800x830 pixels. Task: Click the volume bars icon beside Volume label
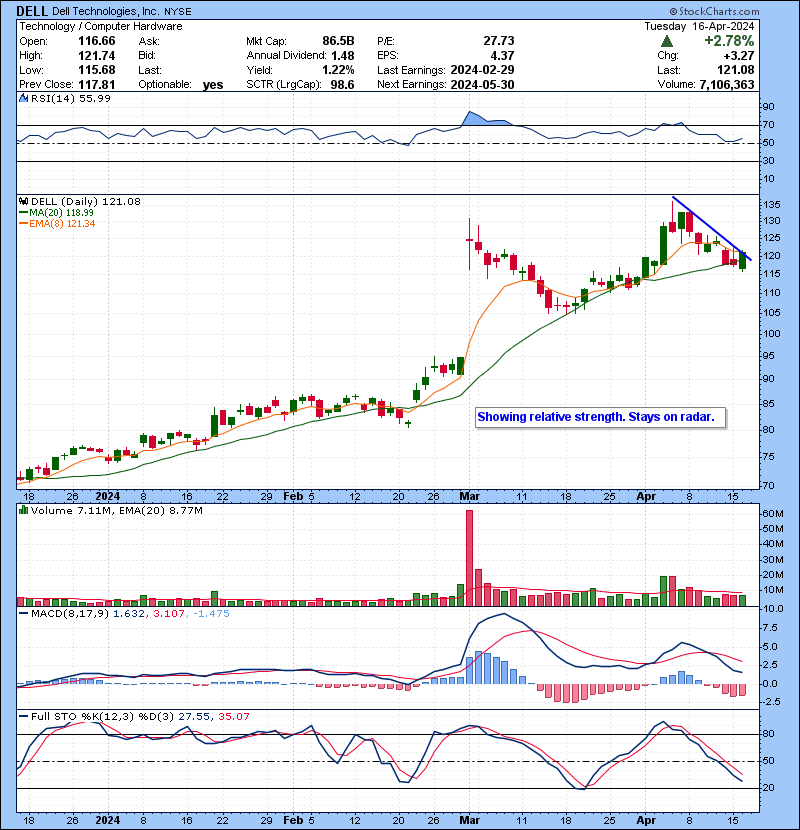click(23, 510)
